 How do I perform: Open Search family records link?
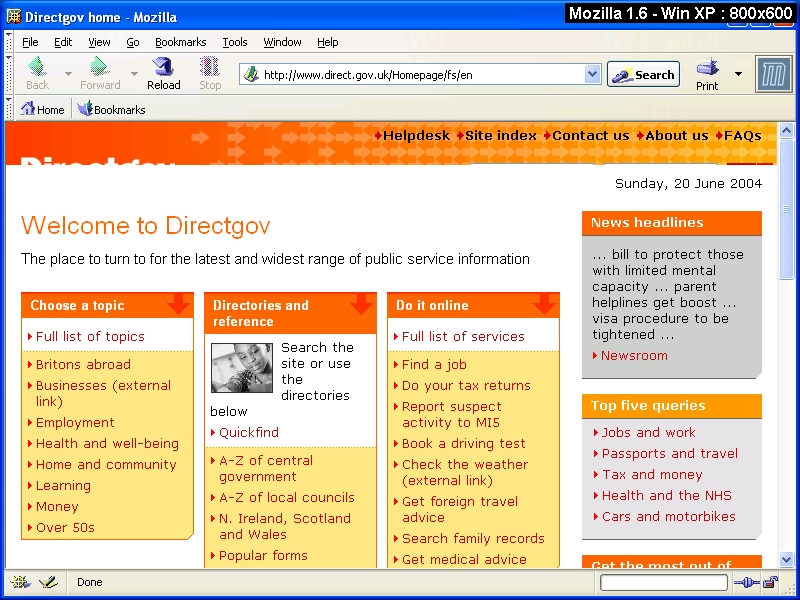coord(473,538)
